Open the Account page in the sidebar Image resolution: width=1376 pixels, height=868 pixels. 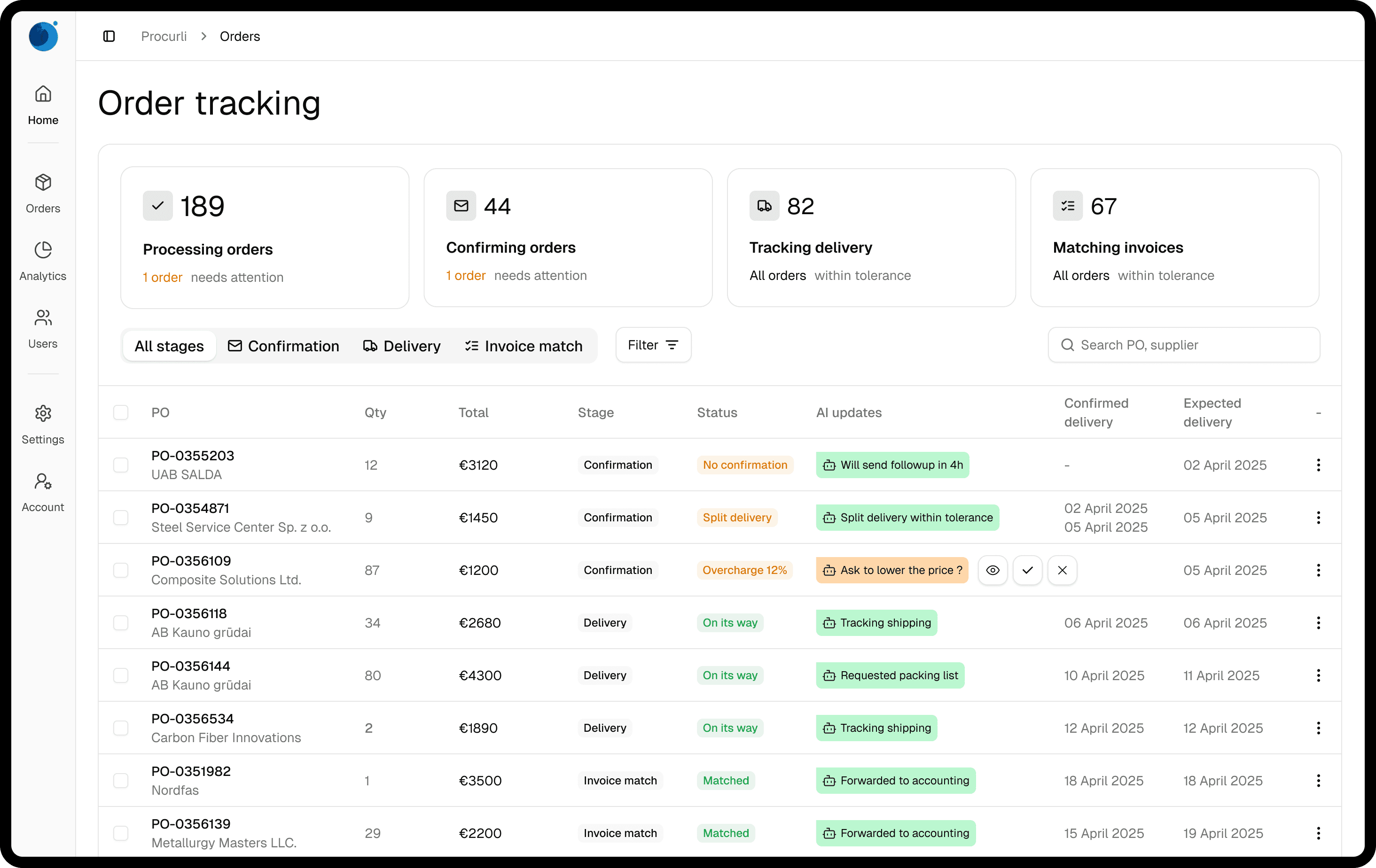(x=43, y=491)
